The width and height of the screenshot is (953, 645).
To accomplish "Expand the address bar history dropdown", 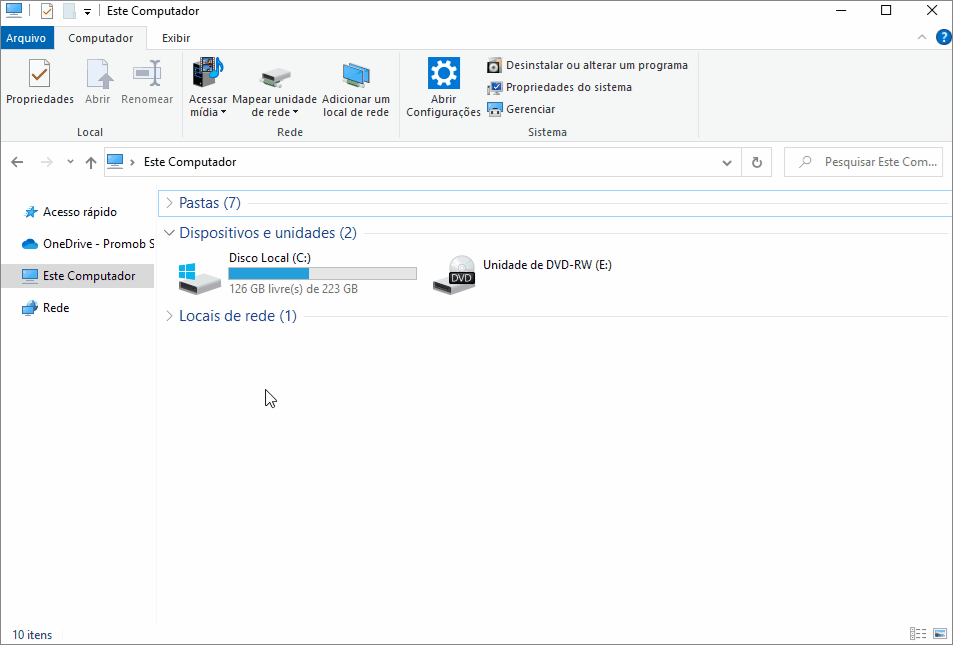I will [727, 162].
